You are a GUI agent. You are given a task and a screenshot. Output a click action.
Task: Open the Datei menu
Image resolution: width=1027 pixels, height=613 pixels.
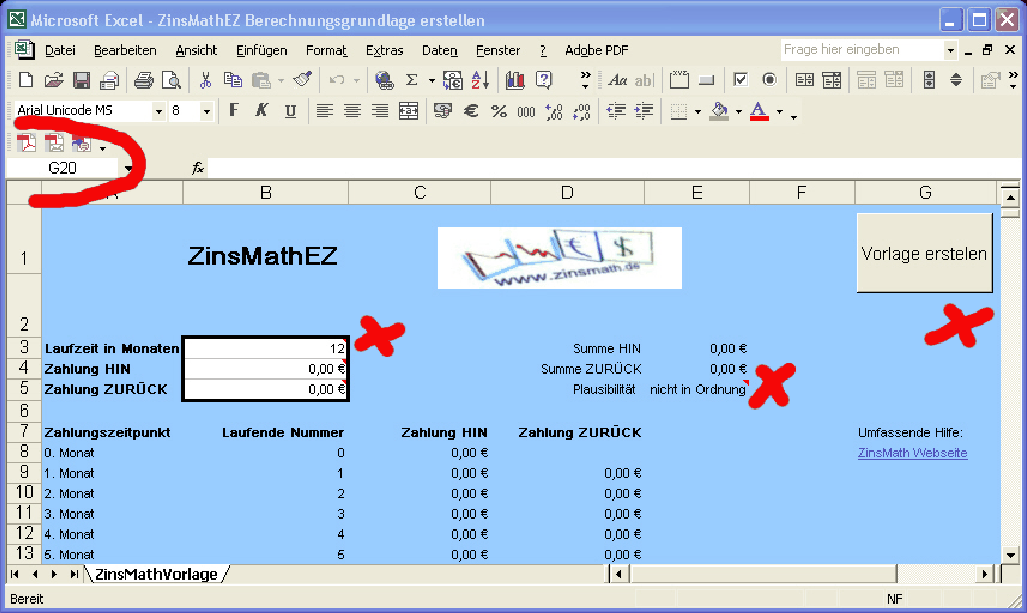60,50
